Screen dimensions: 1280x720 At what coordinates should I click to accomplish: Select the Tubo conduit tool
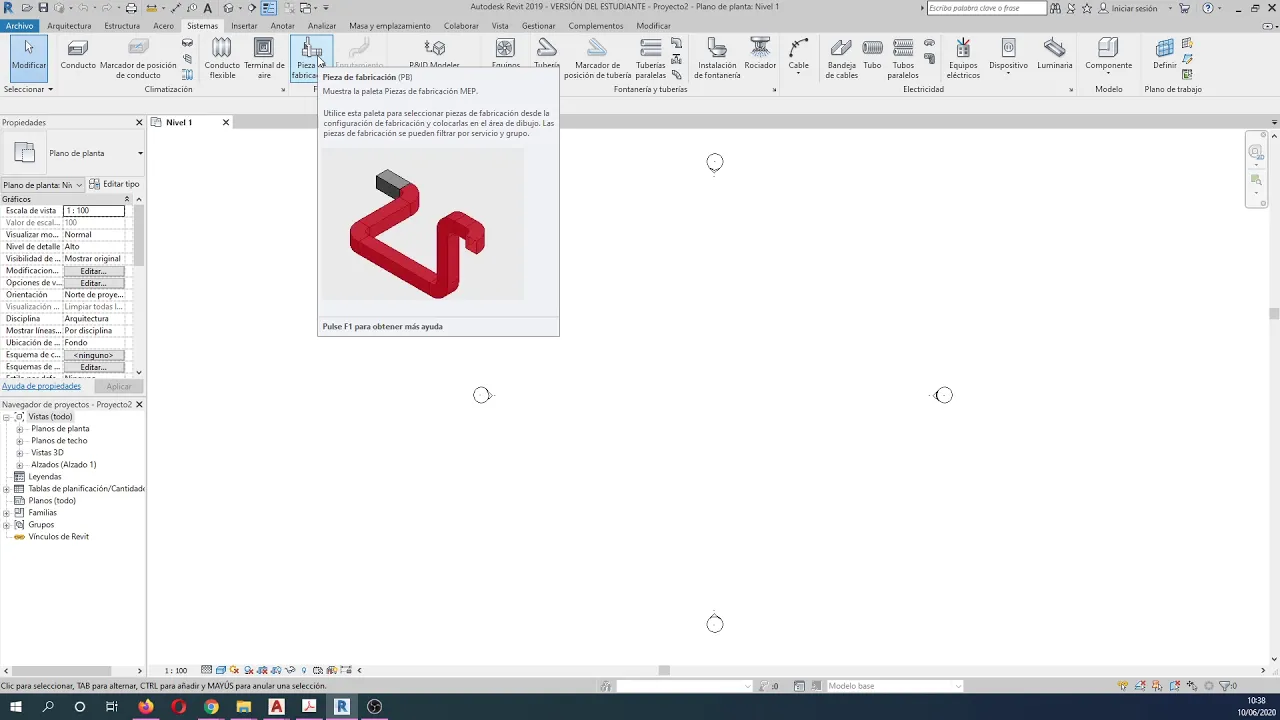872,55
